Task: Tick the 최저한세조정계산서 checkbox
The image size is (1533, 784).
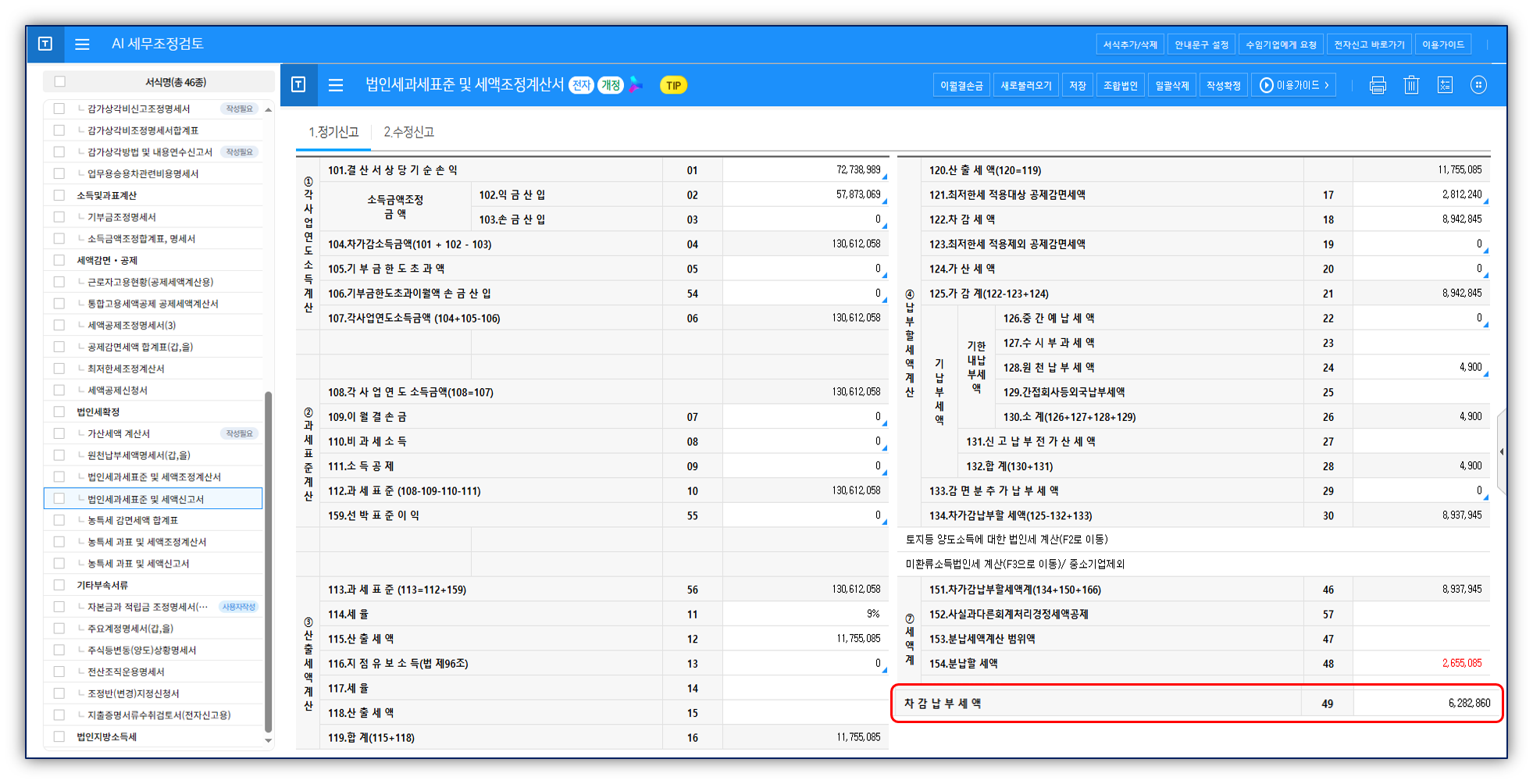Action: click(x=59, y=369)
